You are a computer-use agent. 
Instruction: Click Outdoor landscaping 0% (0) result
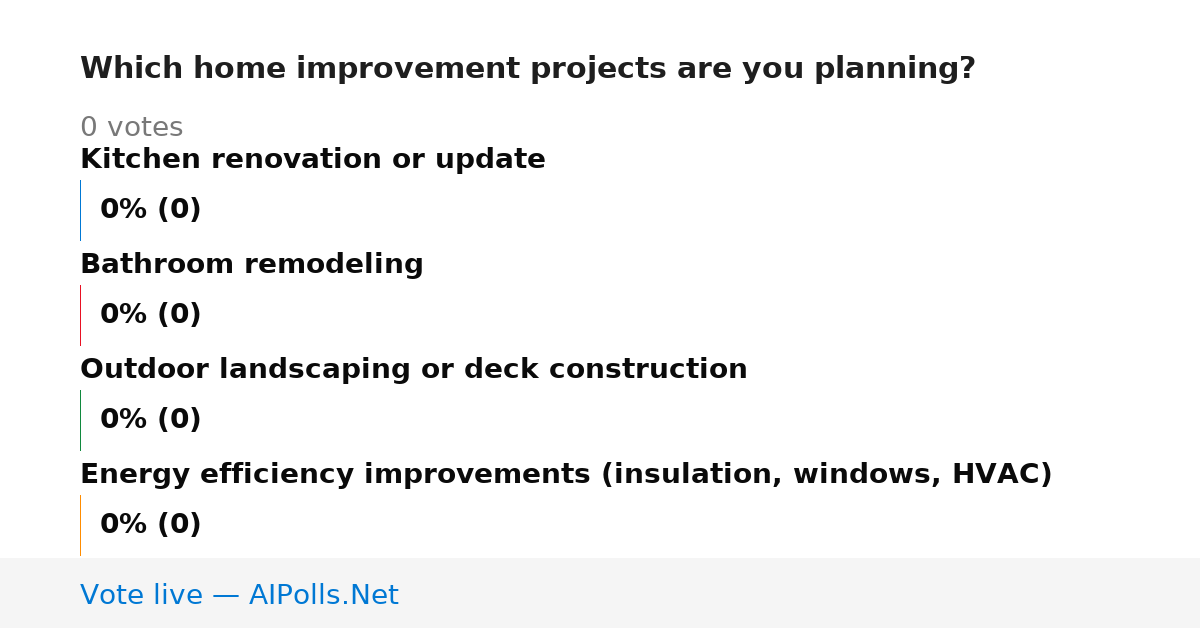click(x=151, y=420)
